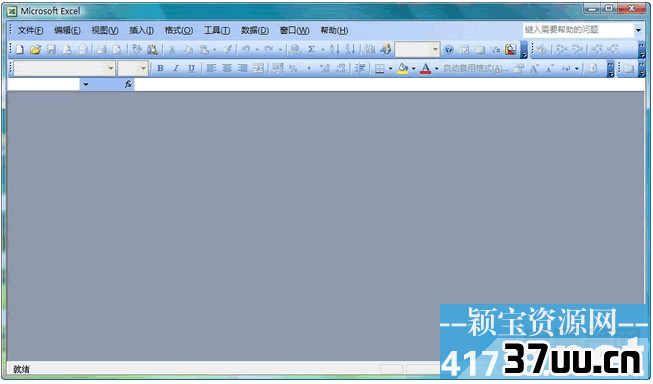Open the 文件(F) menu

30,30
